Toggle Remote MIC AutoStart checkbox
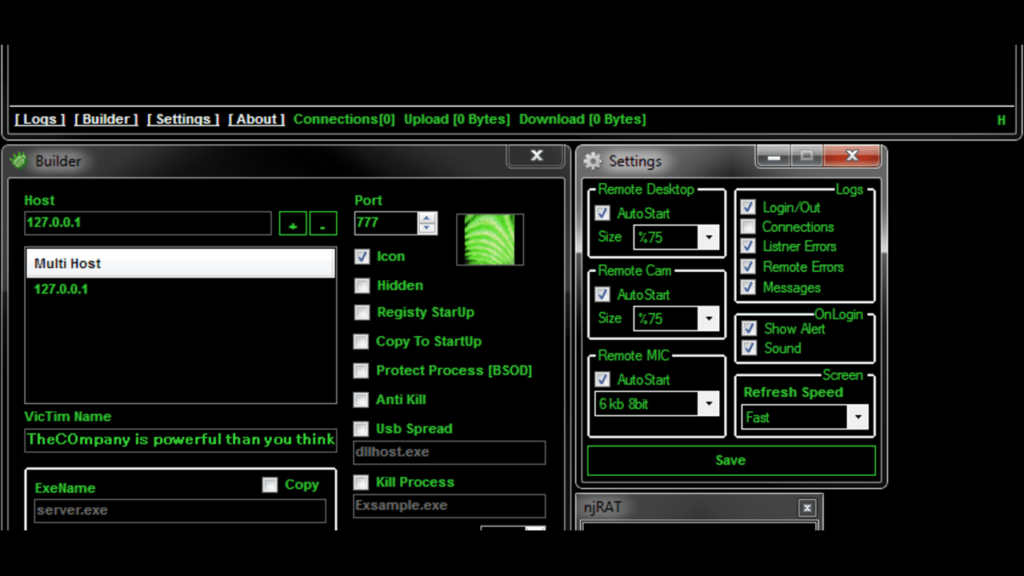Image resolution: width=1024 pixels, height=576 pixels. click(x=602, y=379)
